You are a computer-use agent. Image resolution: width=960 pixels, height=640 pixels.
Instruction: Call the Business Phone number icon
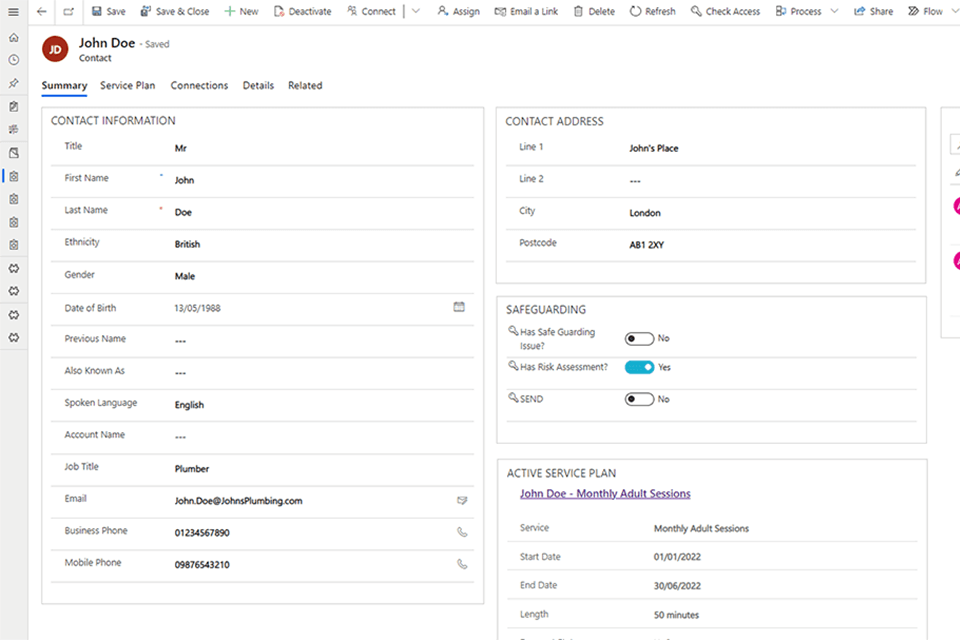pyautogui.click(x=461, y=532)
